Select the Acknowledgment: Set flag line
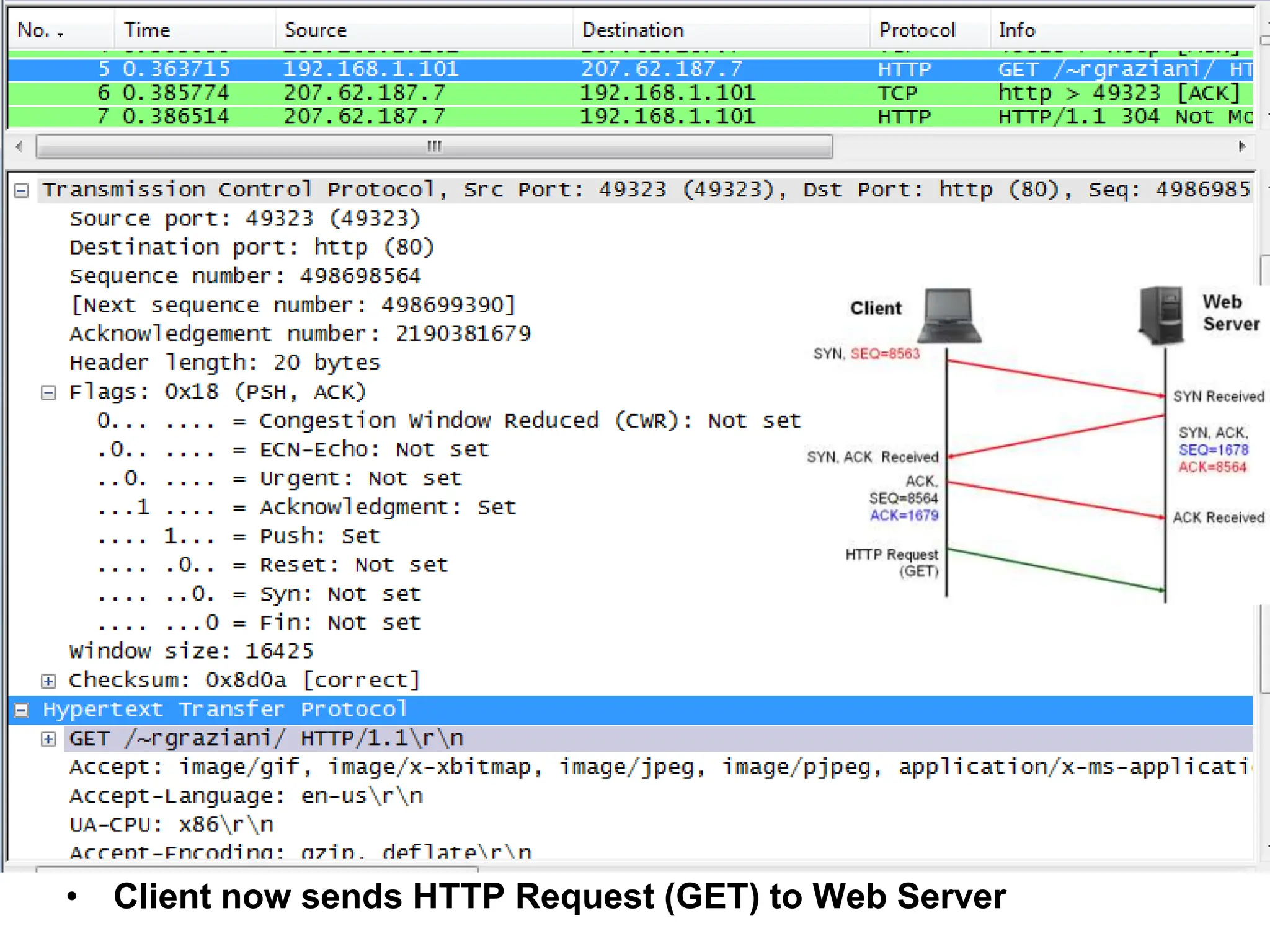 pos(306,508)
